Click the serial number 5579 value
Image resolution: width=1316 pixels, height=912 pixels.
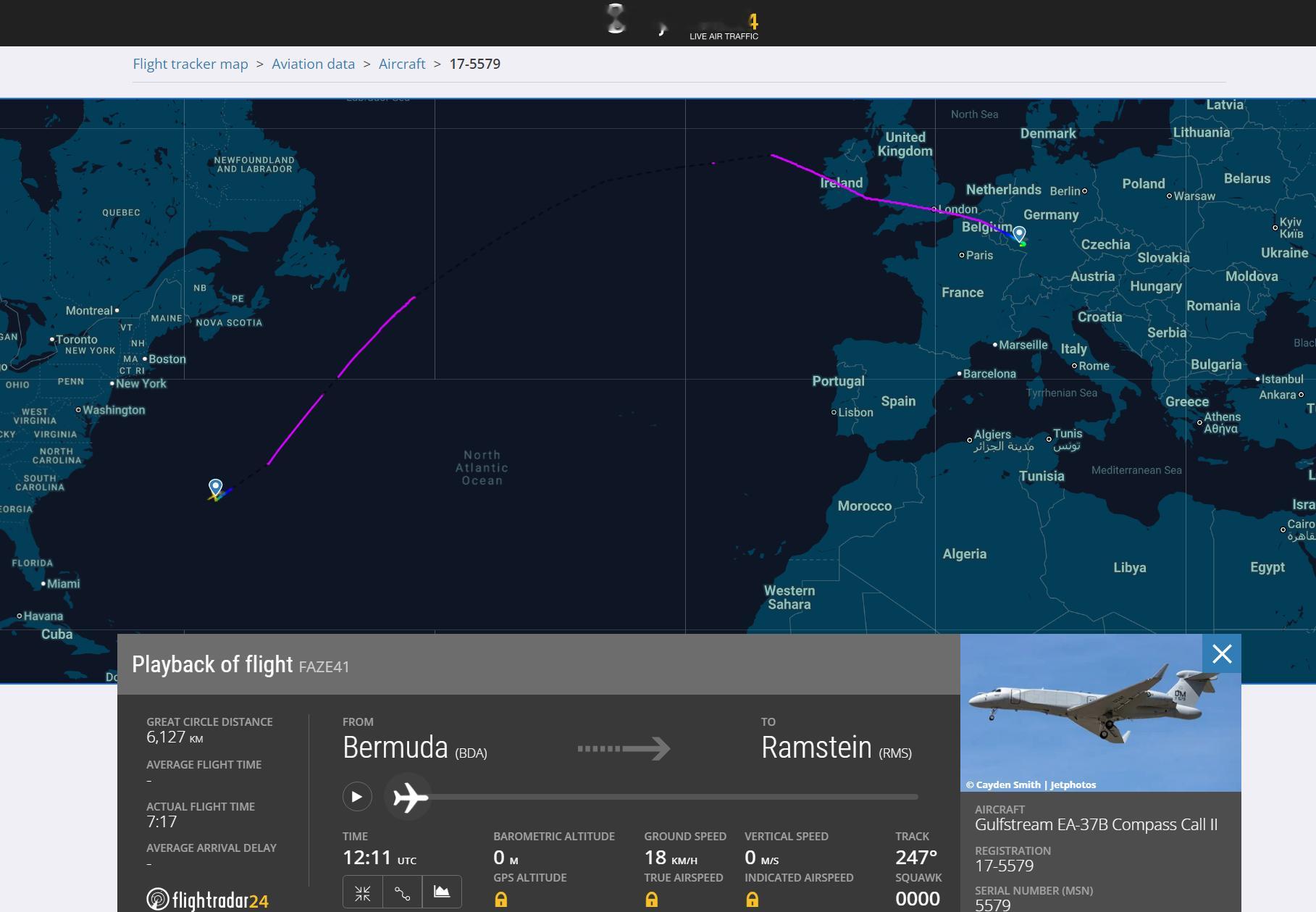pyautogui.click(x=992, y=905)
